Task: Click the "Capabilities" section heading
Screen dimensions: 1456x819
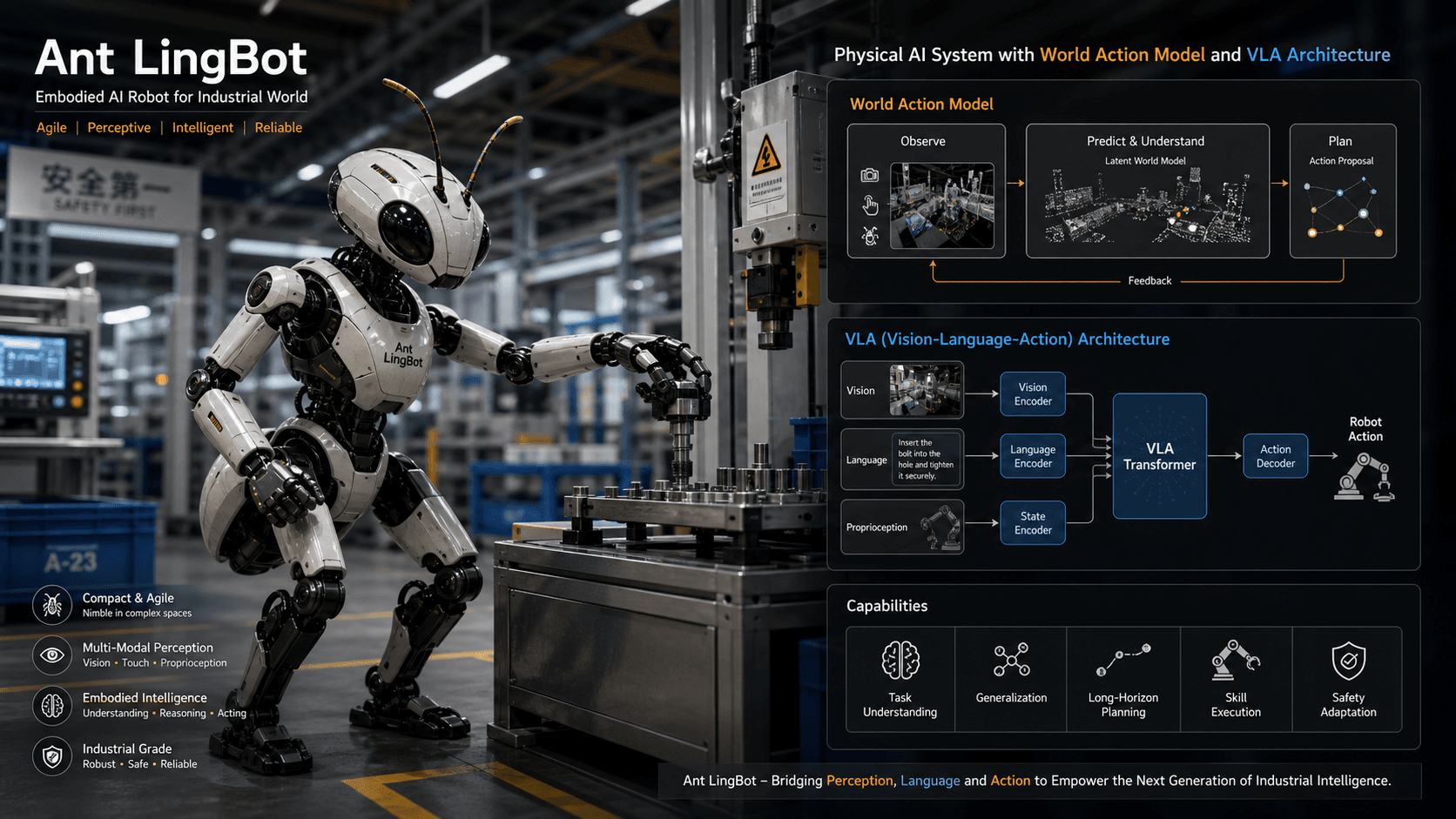Action: (886, 606)
